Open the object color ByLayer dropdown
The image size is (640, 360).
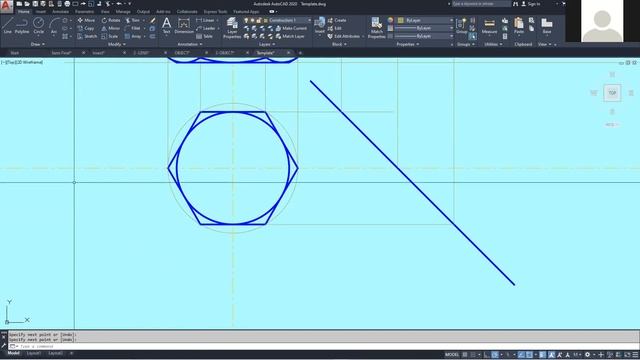(x=425, y=20)
